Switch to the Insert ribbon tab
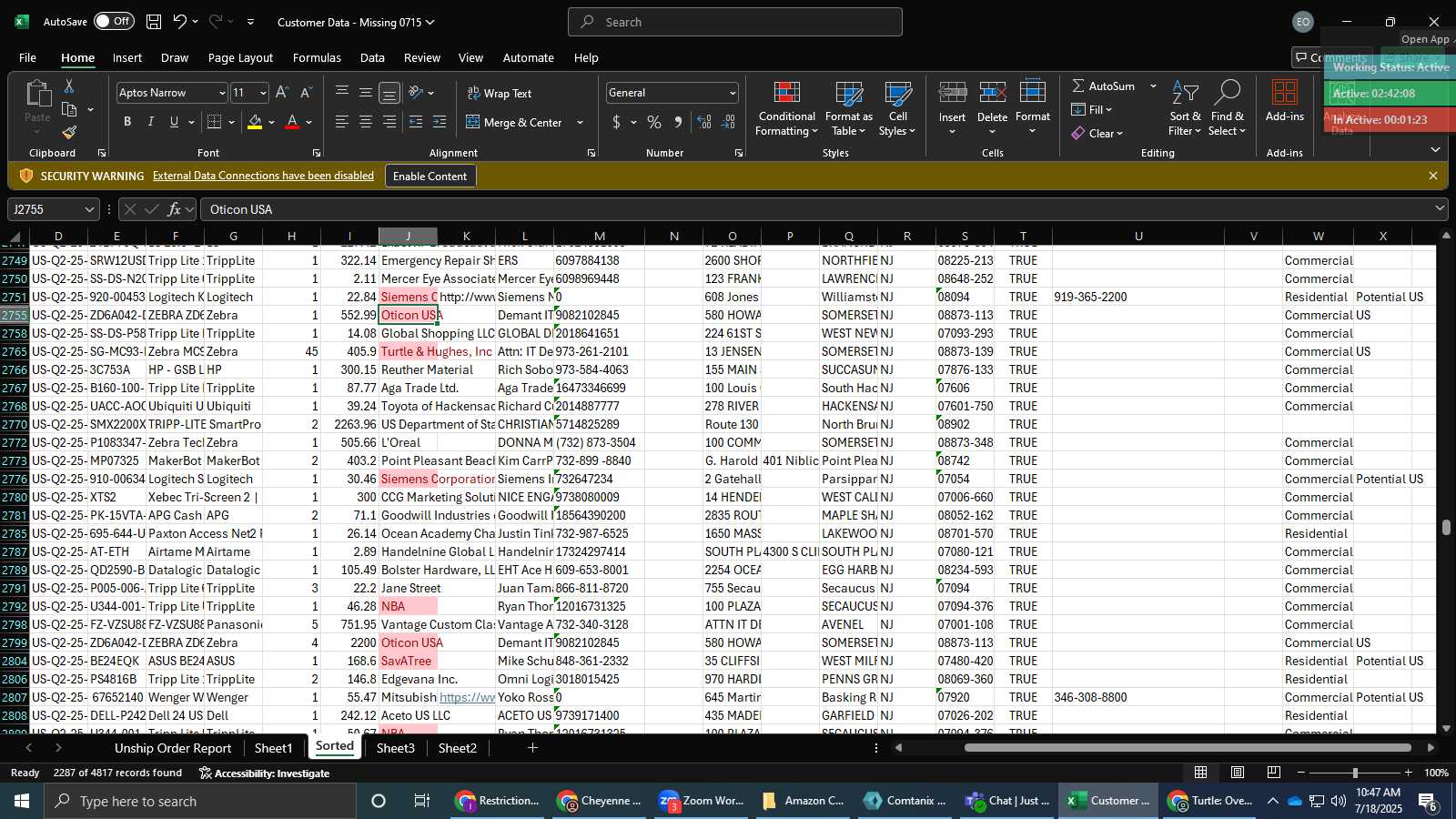The image size is (1456, 819). tap(127, 57)
